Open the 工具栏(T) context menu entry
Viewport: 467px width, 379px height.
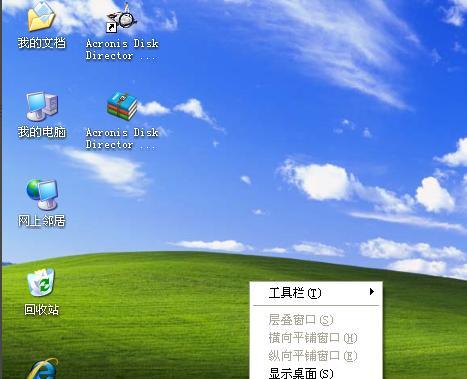tap(316, 293)
